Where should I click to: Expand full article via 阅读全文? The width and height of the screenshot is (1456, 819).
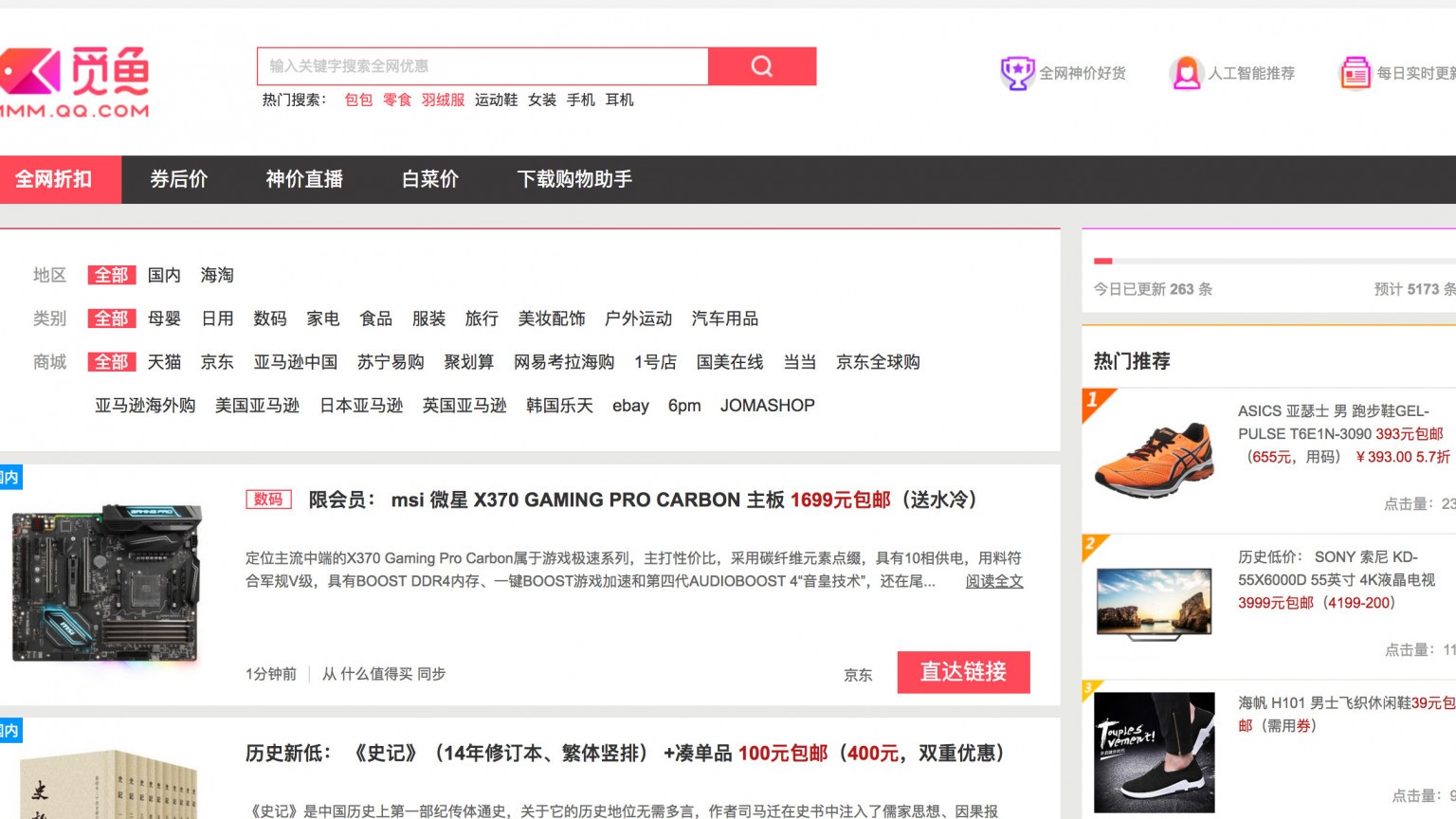click(x=994, y=581)
